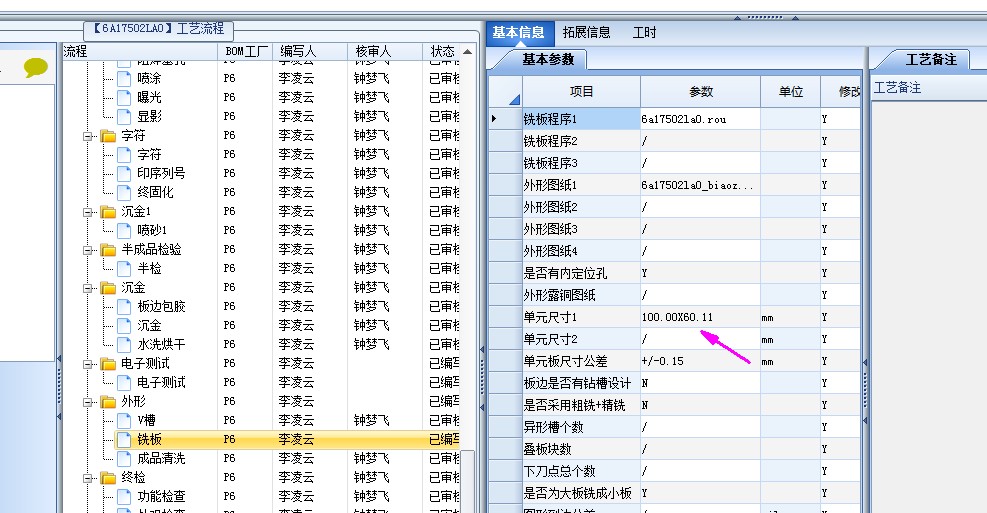Click the 字符 folder icon
This screenshot has width=987, height=513.
click(x=108, y=135)
